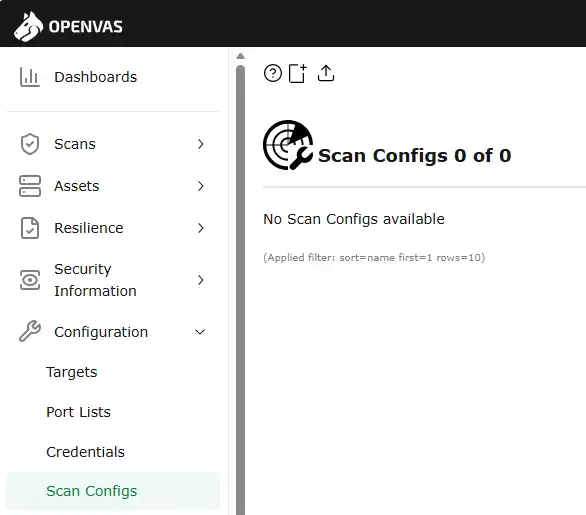Open the Assets menu label

[x=77, y=186]
